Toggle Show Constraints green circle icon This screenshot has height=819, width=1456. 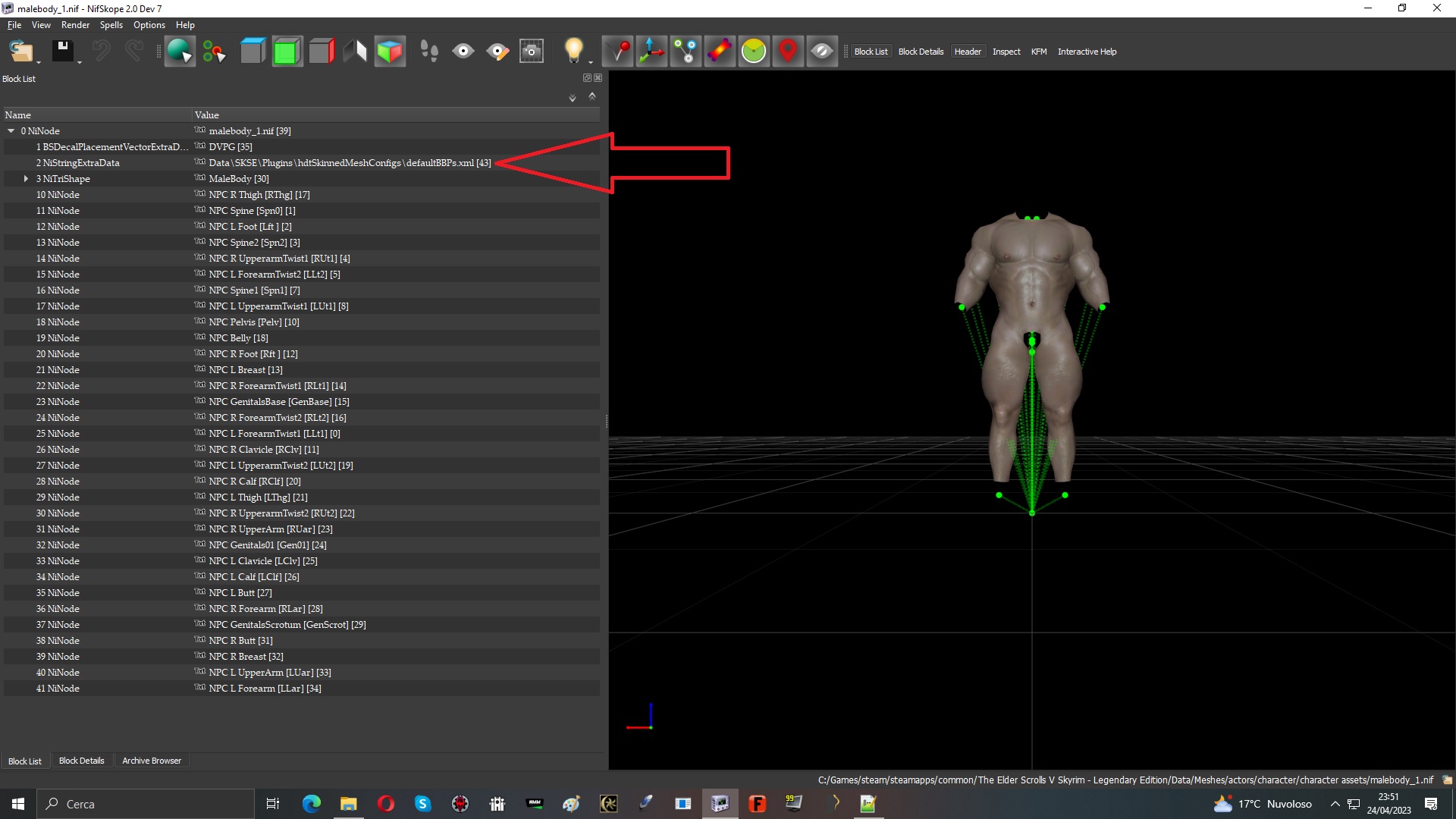[x=754, y=52]
